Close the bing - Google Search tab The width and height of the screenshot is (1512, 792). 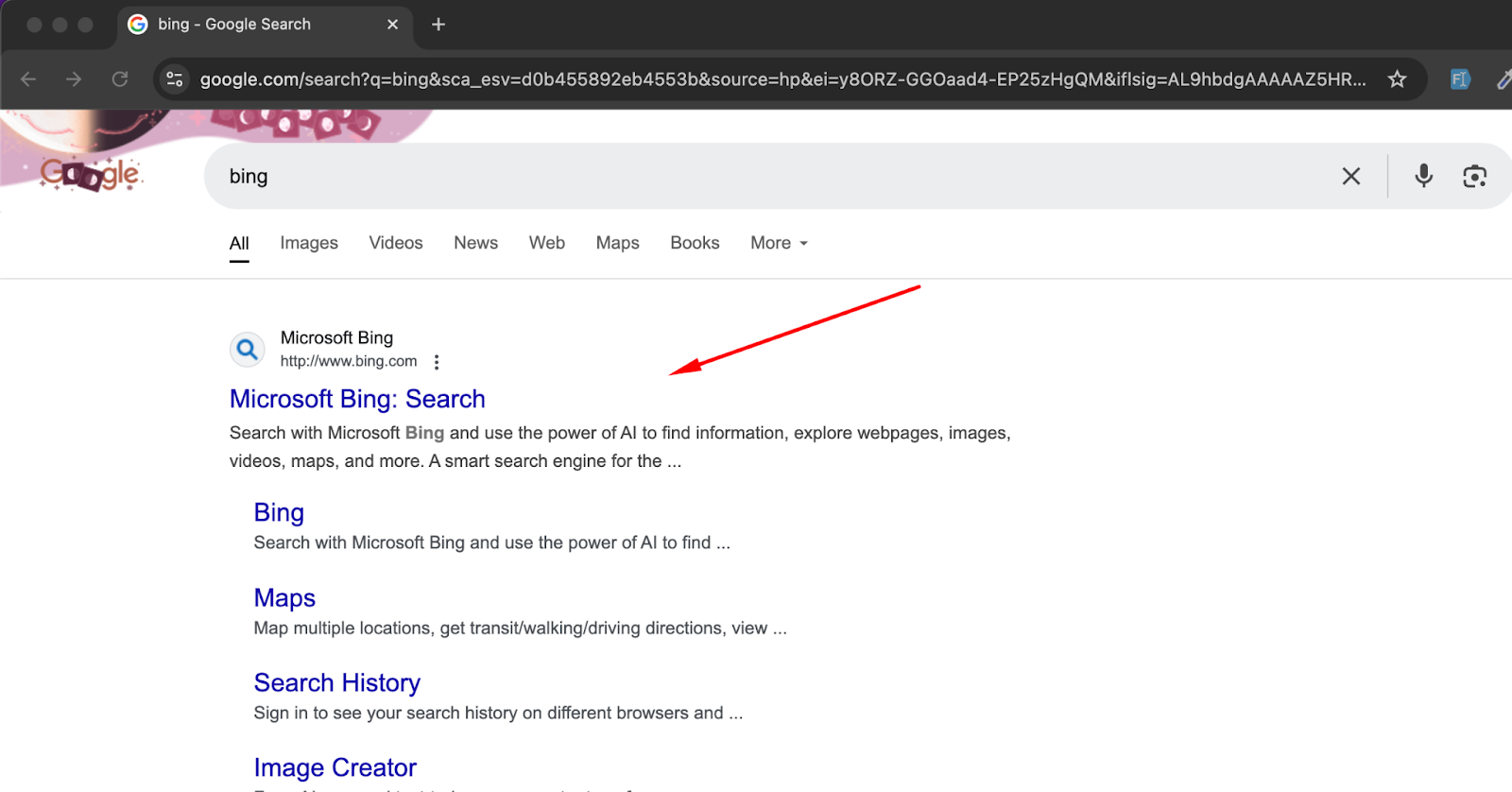393,25
